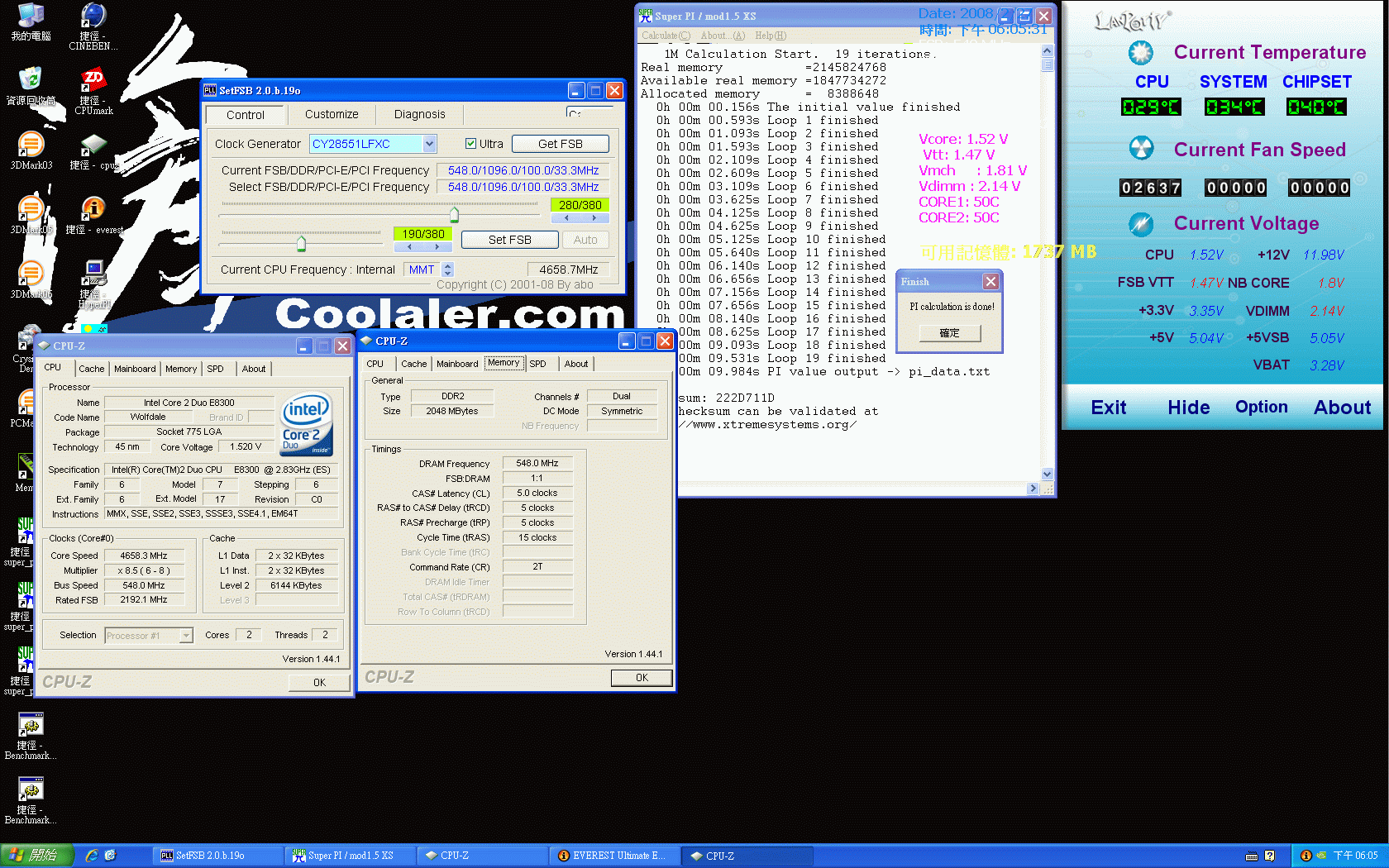1389x868 pixels.
Task: Click left arrow under 190/380 value
Action: click(x=408, y=246)
